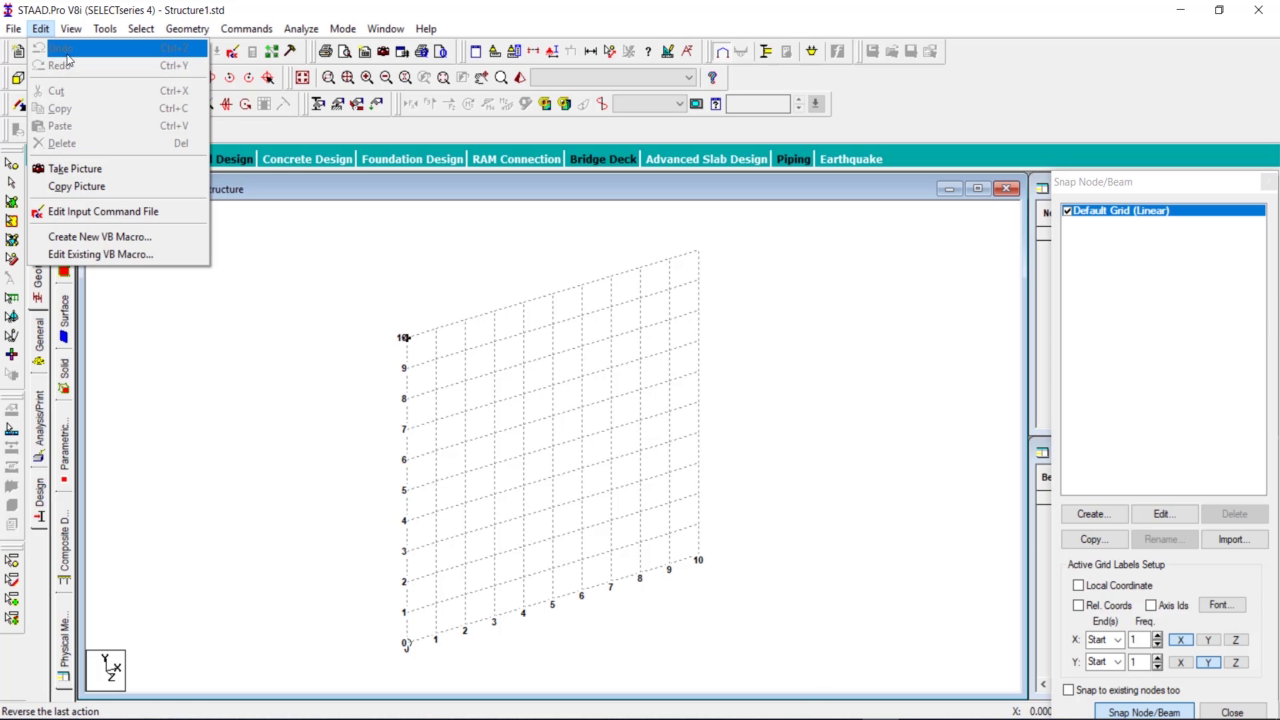Open the wide view dropdown in toolbar
1280x720 pixels.
tap(613, 77)
